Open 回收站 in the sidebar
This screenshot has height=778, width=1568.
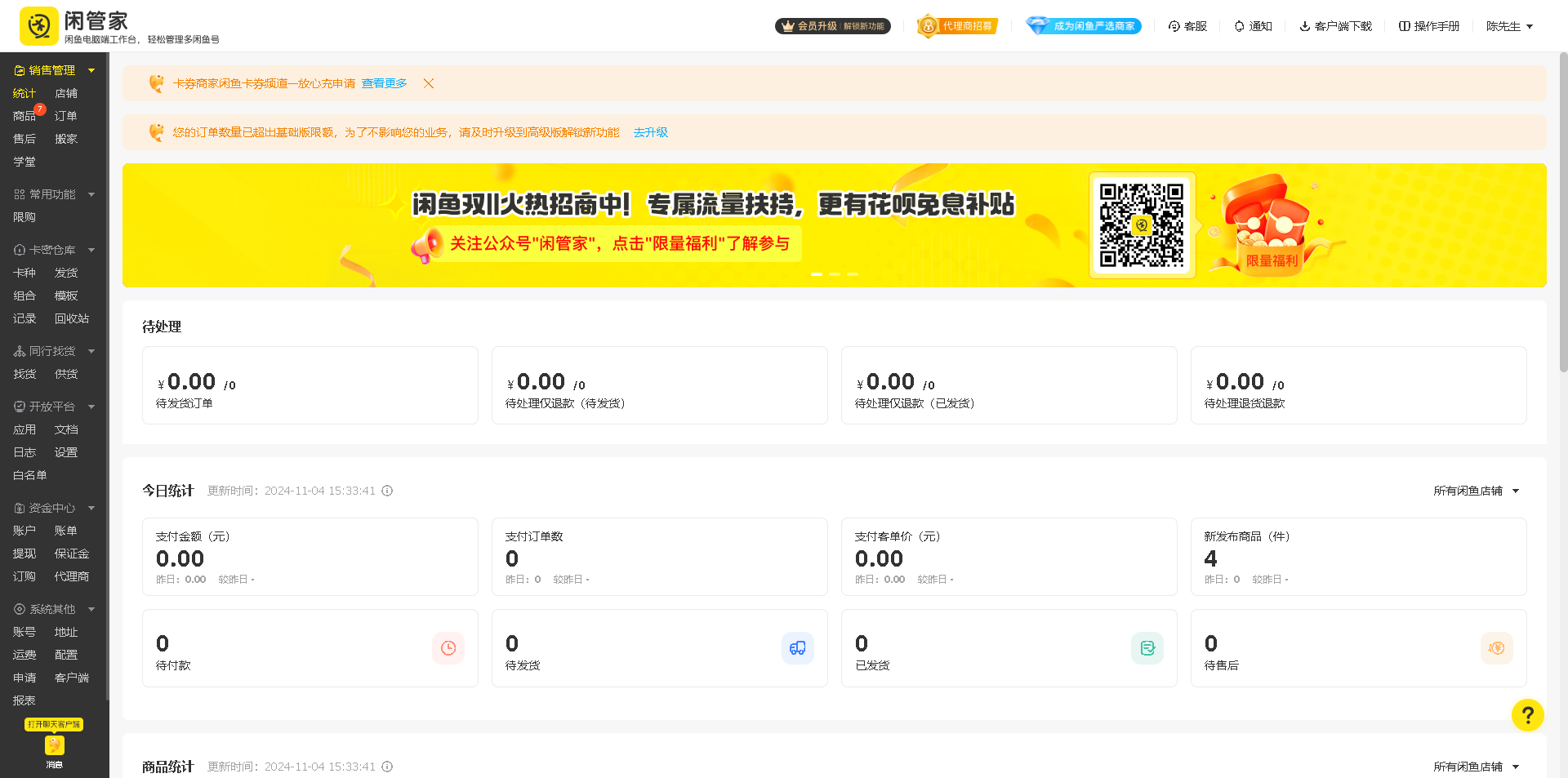[72, 318]
